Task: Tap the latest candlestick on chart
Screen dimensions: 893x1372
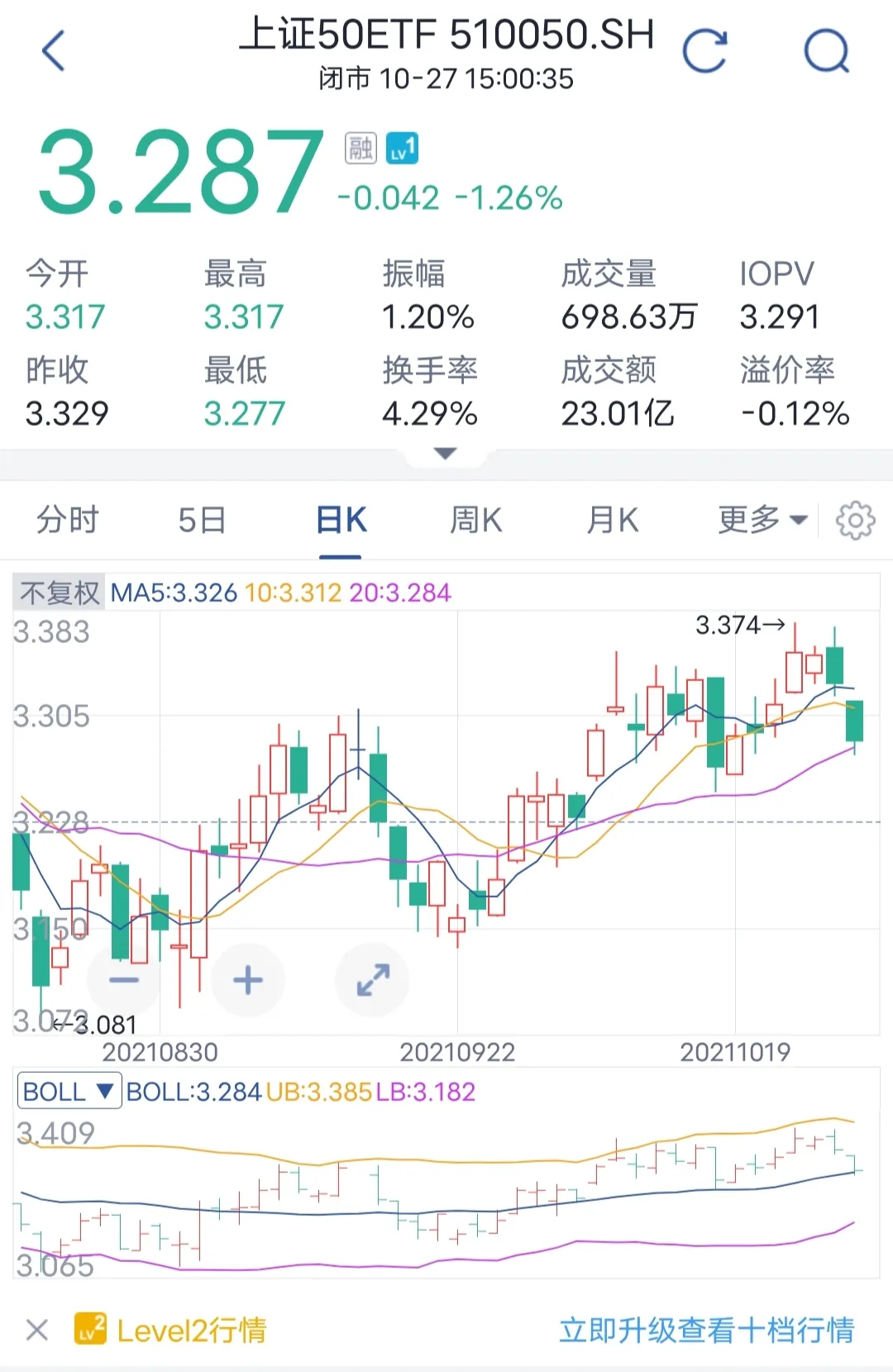Action: [854, 721]
